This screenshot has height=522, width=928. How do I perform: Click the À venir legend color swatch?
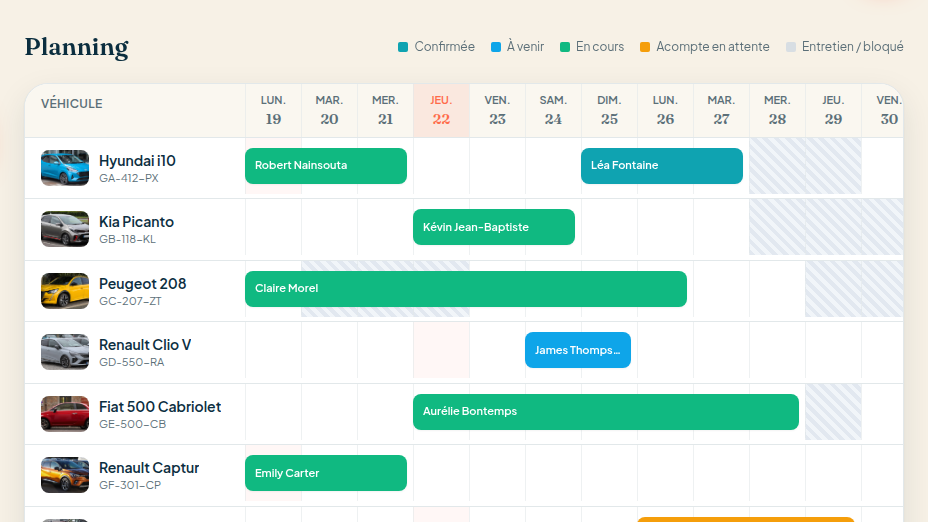point(496,47)
